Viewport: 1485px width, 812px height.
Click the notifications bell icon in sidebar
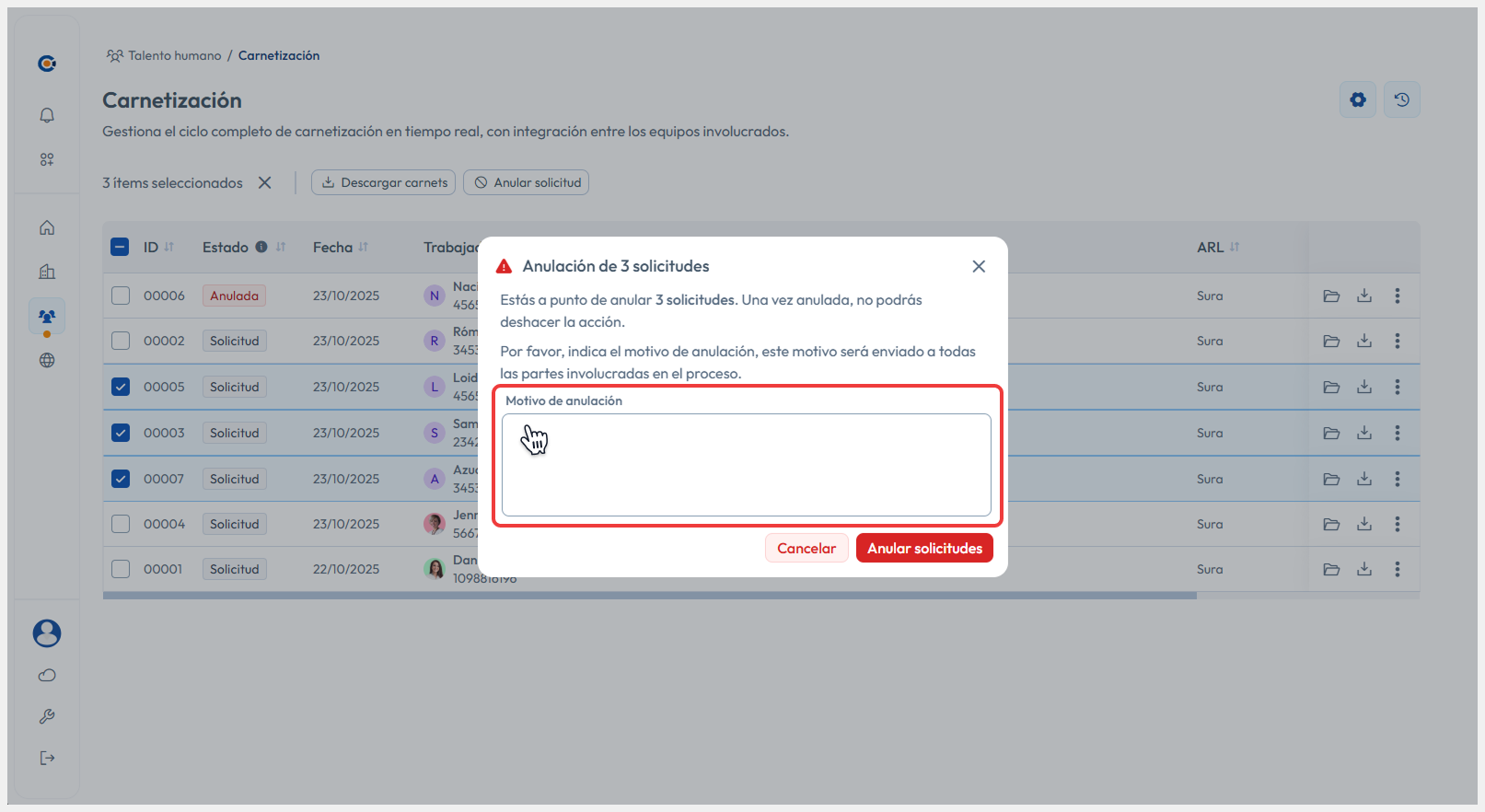coord(47,115)
